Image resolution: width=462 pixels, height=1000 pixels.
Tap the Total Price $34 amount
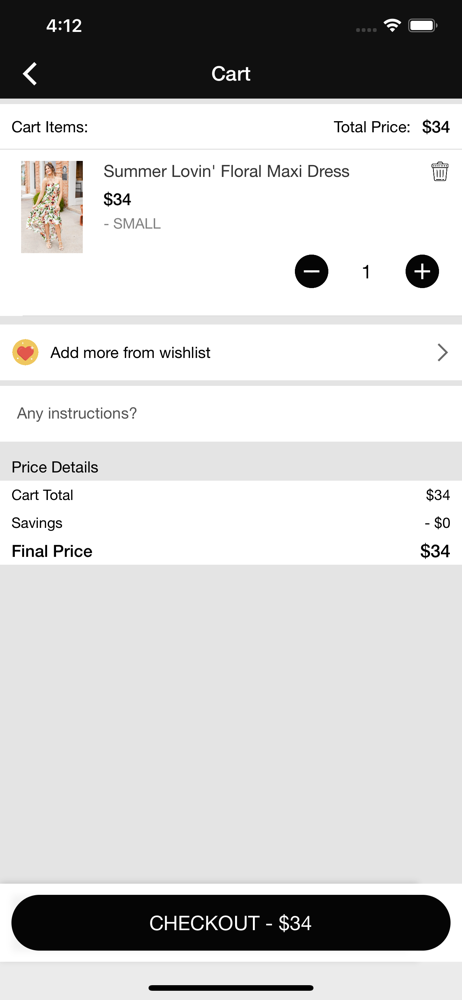click(x=436, y=127)
